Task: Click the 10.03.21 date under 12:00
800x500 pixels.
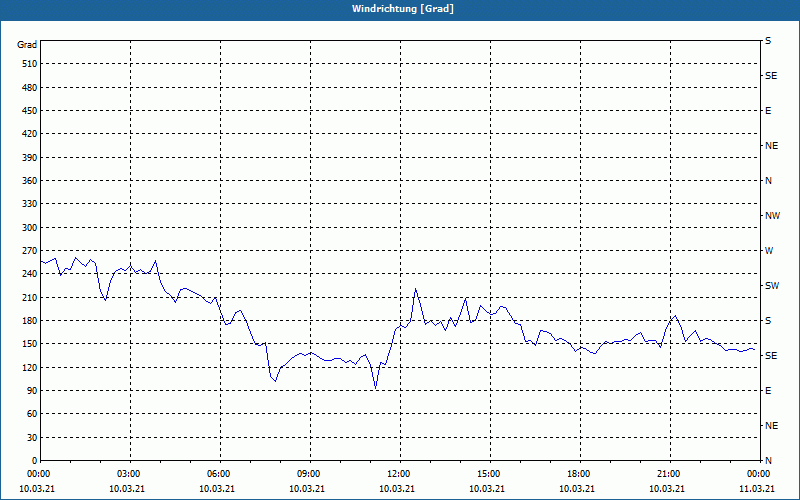Action: [x=397, y=488]
